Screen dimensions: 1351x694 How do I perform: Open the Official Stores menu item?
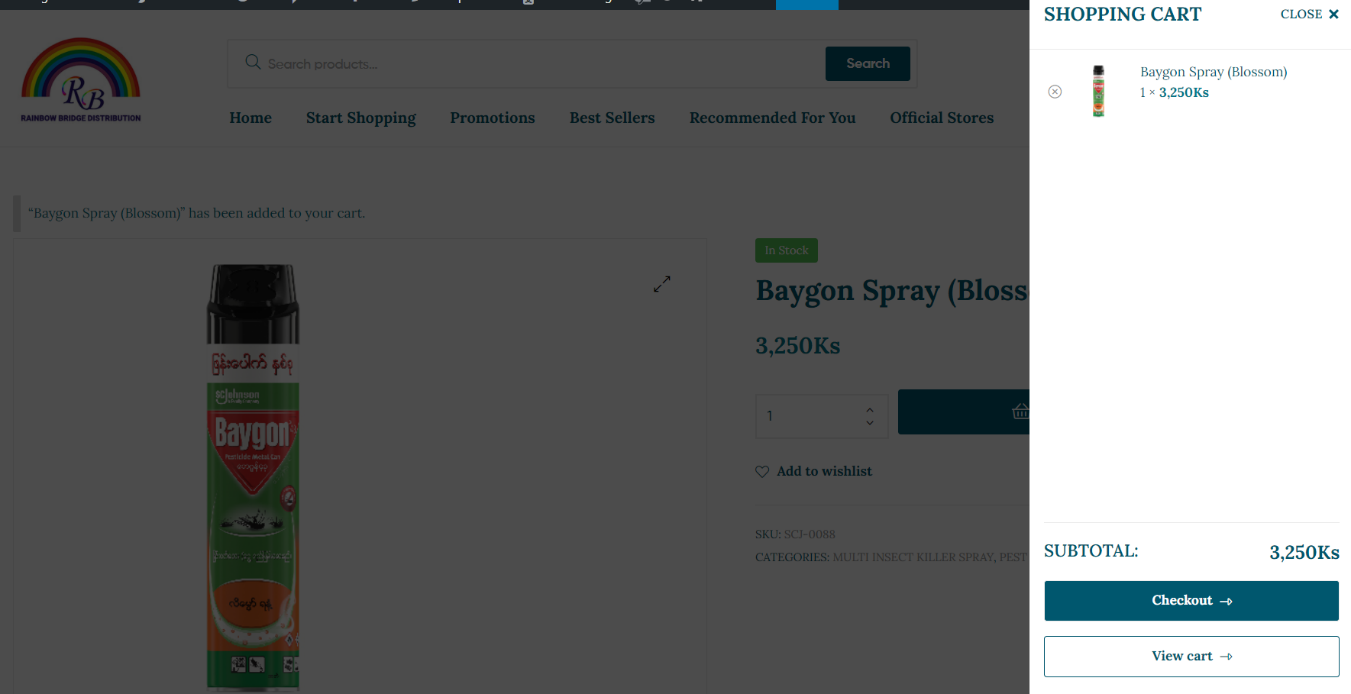pos(942,118)
